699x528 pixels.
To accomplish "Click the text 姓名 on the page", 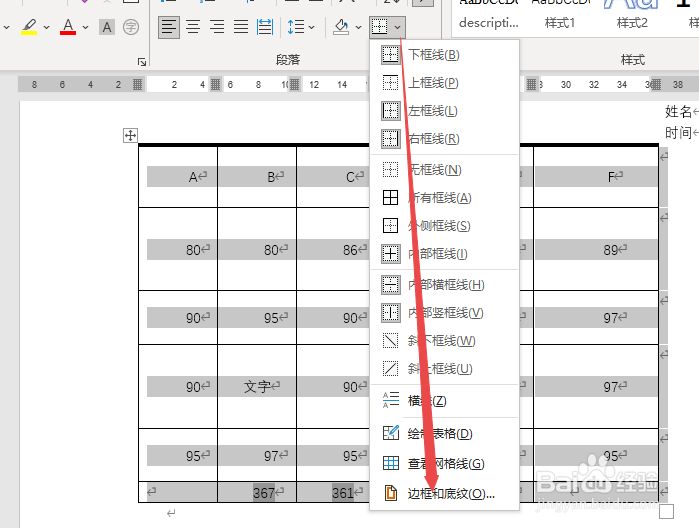I will coord(678,111).
